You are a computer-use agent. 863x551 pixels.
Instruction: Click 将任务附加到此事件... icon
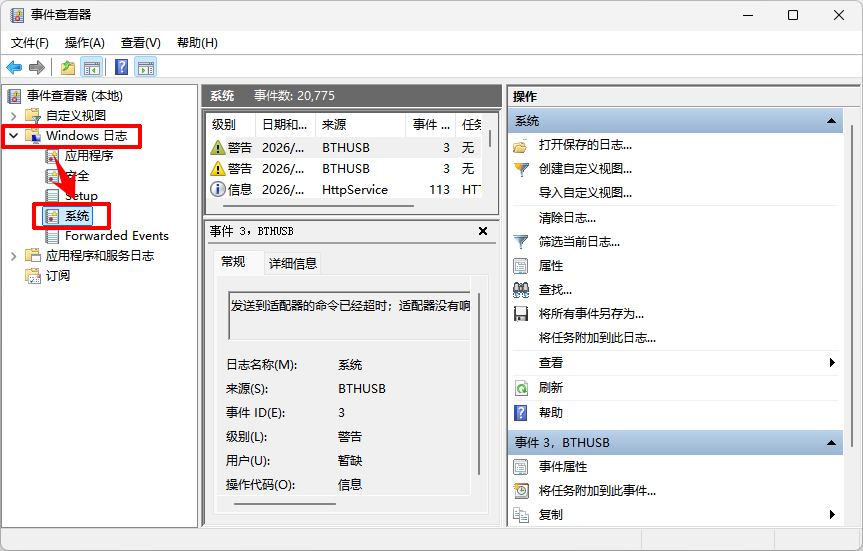[521, 491]
